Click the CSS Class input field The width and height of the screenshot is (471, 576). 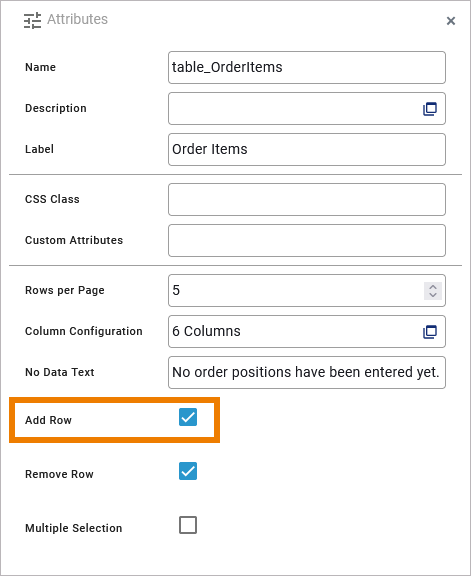pyautogui.click(x=307, y=199)
